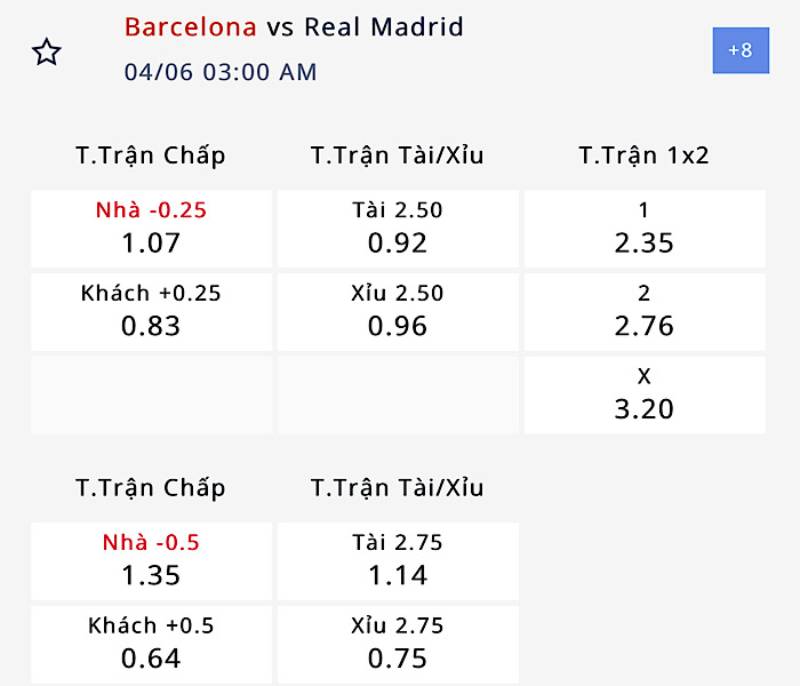This screenshot has height=686, width=800.
Task: Pick Xỉu 2.50 under odds 0.96
Action: (x=397, y=311)
